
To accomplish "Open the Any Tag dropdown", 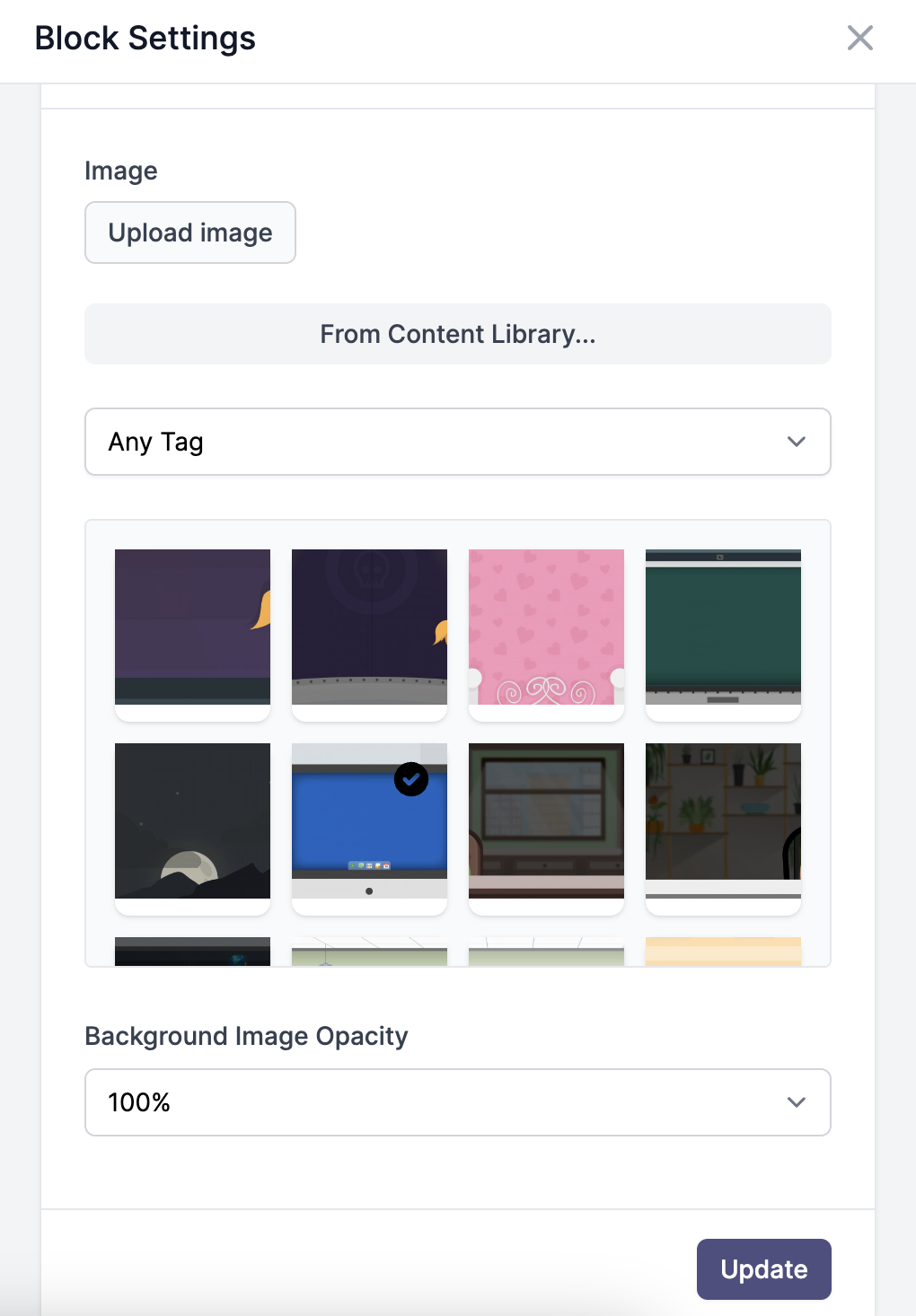I will (457, 442).
